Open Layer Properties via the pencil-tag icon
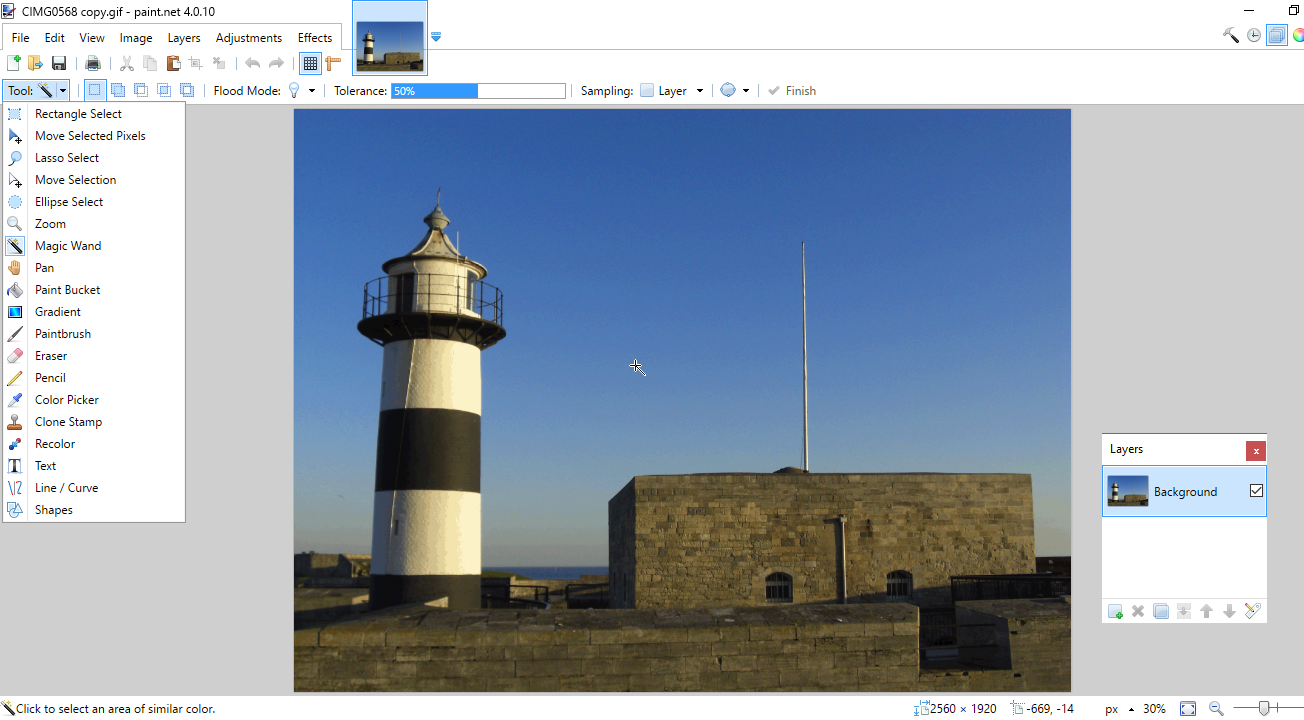Image resolution: width=1304 pixels, height=720 pixels. tap(1251, 611)
